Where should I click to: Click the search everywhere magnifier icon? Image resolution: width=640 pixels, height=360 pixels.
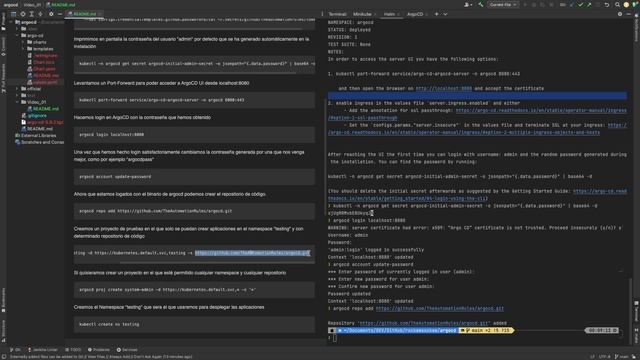tap(617, 4)
